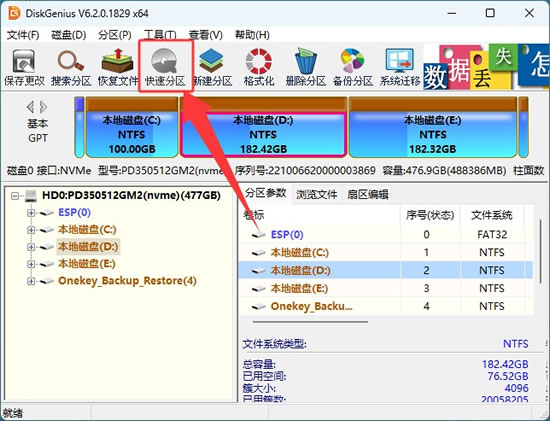This screenshot has height=421, width=550.
Task: Expand the 本地磁盘(D:) tree node
Action: tap(31, 247)
